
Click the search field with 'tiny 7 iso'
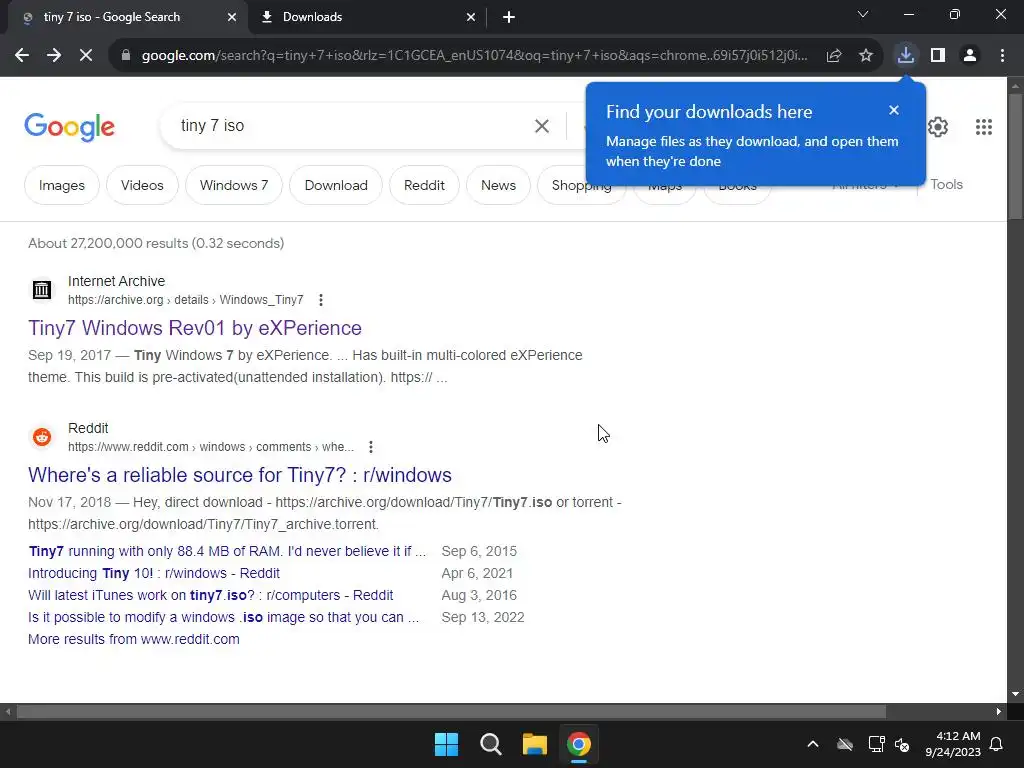point(353,125)
